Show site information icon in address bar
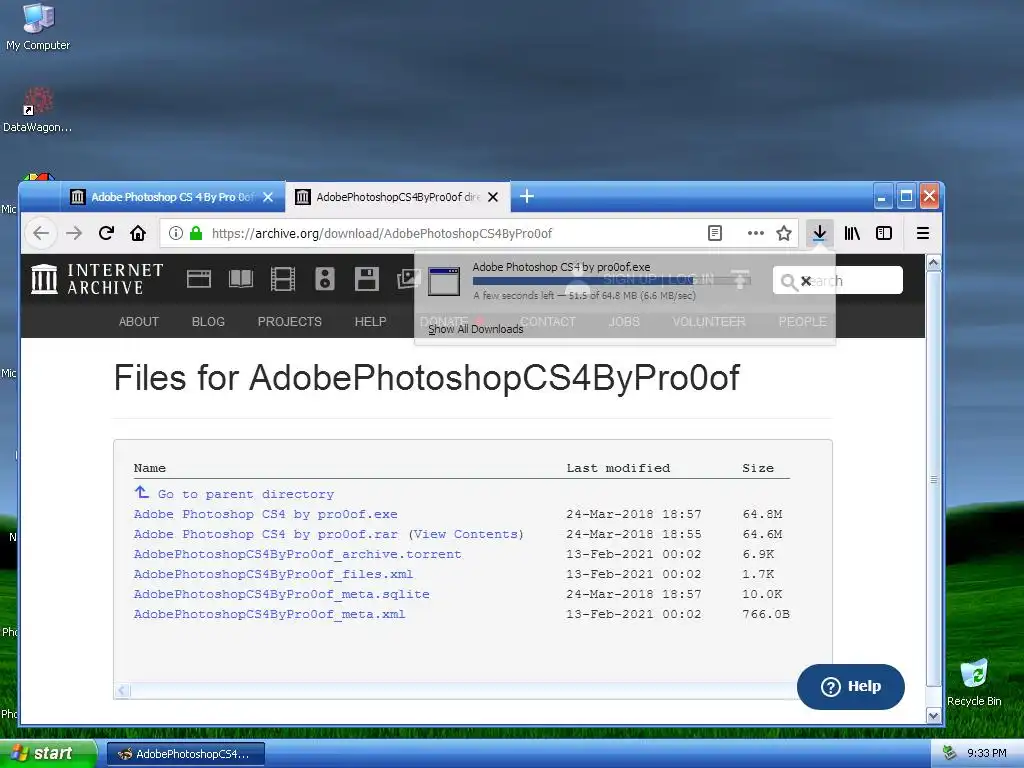 click(176, 233)
